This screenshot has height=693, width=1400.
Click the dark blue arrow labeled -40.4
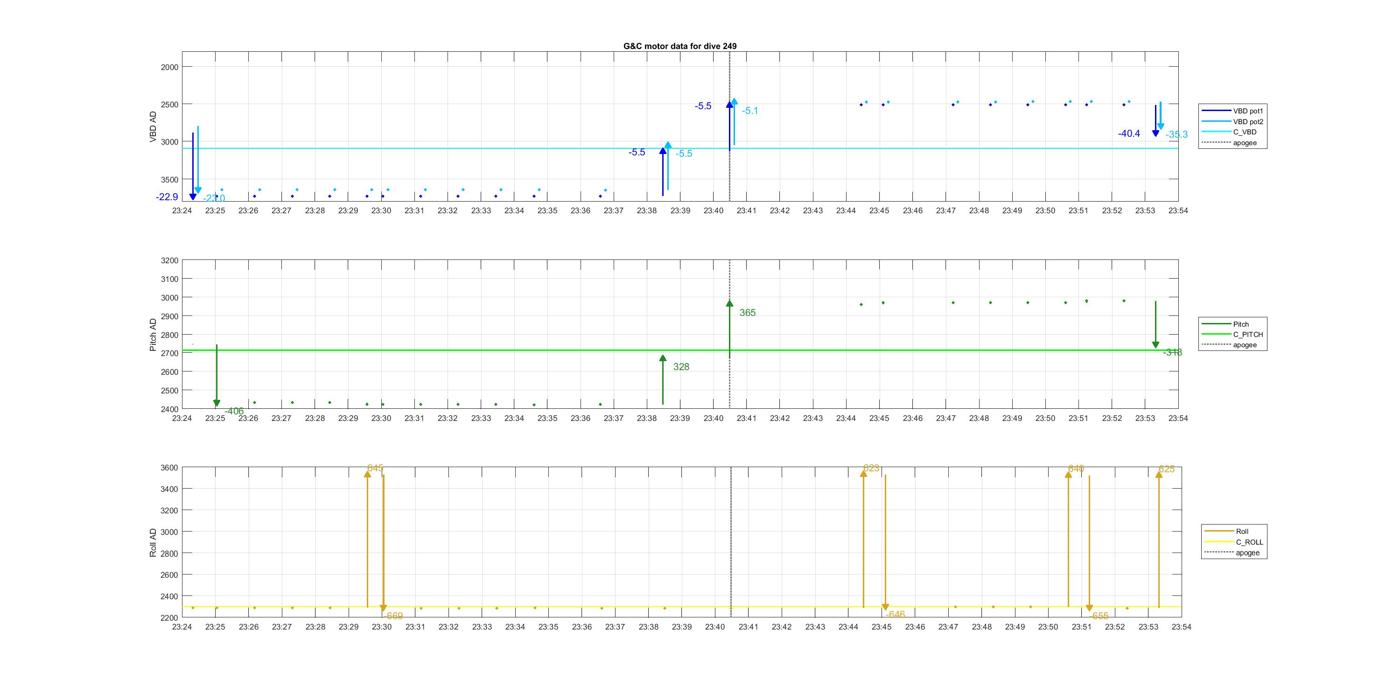coord(1155,121)
